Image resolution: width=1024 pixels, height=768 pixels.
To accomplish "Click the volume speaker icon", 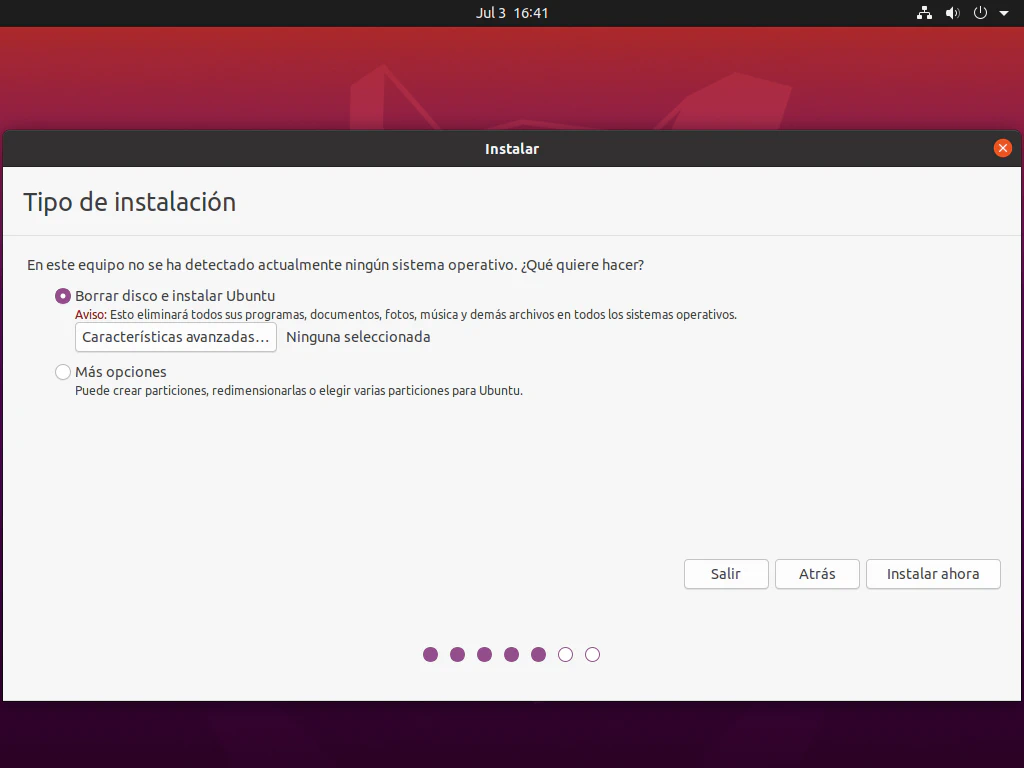I will (952, 13).
